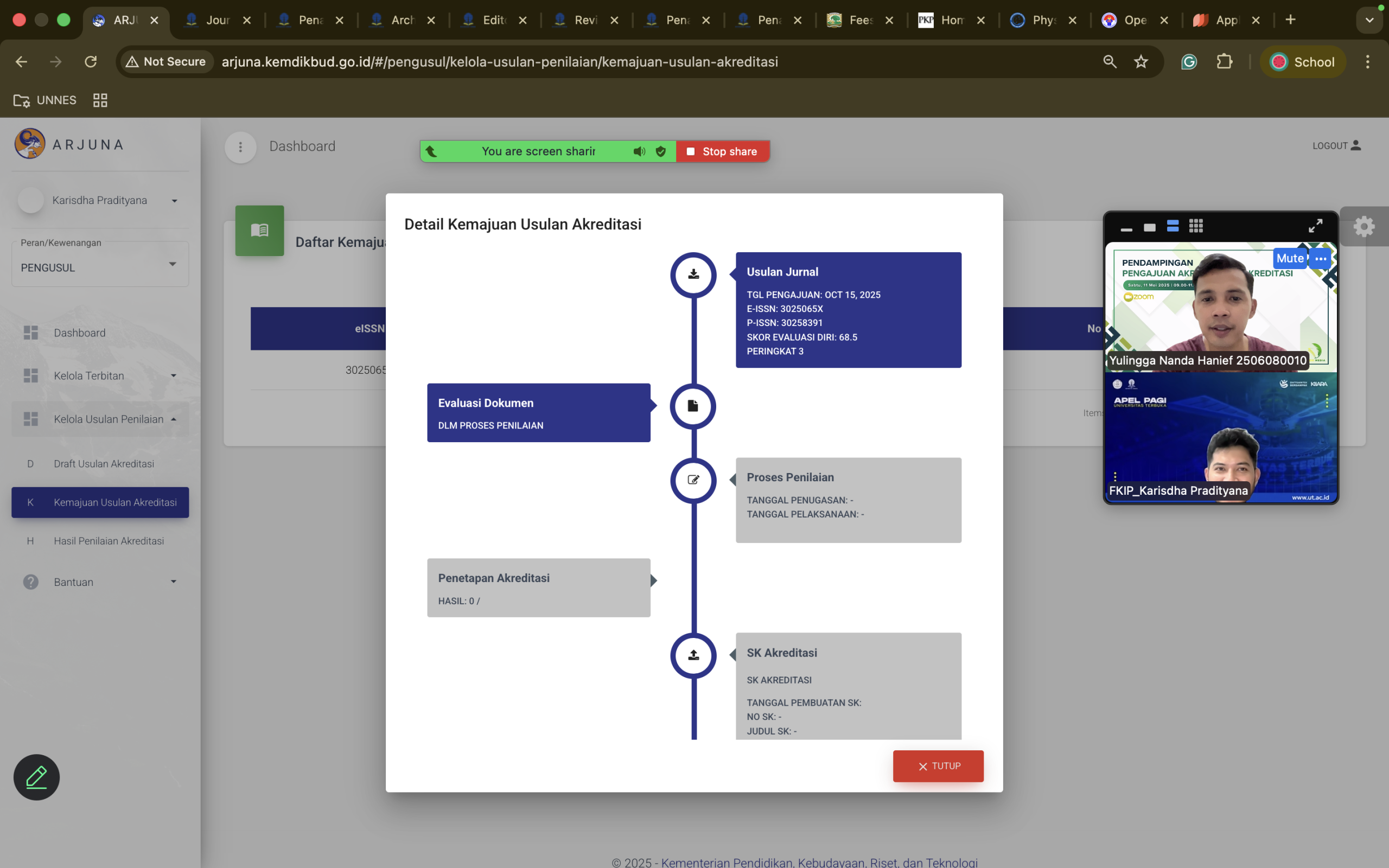Open the Peran/Kewenangan PENGUSUL selector
The image size is (1389, 868).
pyautogui.click(x=99, y=267)
